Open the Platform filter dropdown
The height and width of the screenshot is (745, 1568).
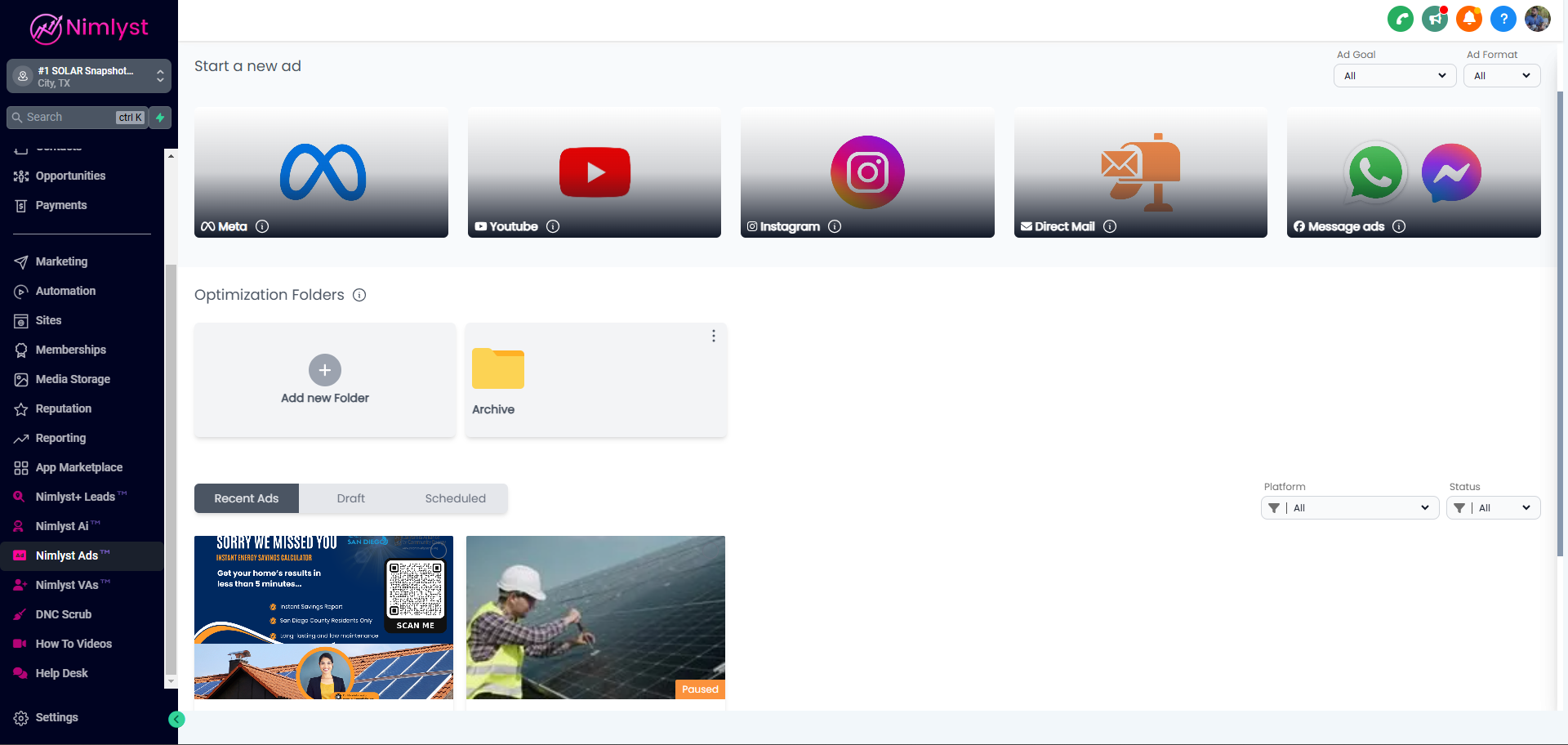[1350, 508]
